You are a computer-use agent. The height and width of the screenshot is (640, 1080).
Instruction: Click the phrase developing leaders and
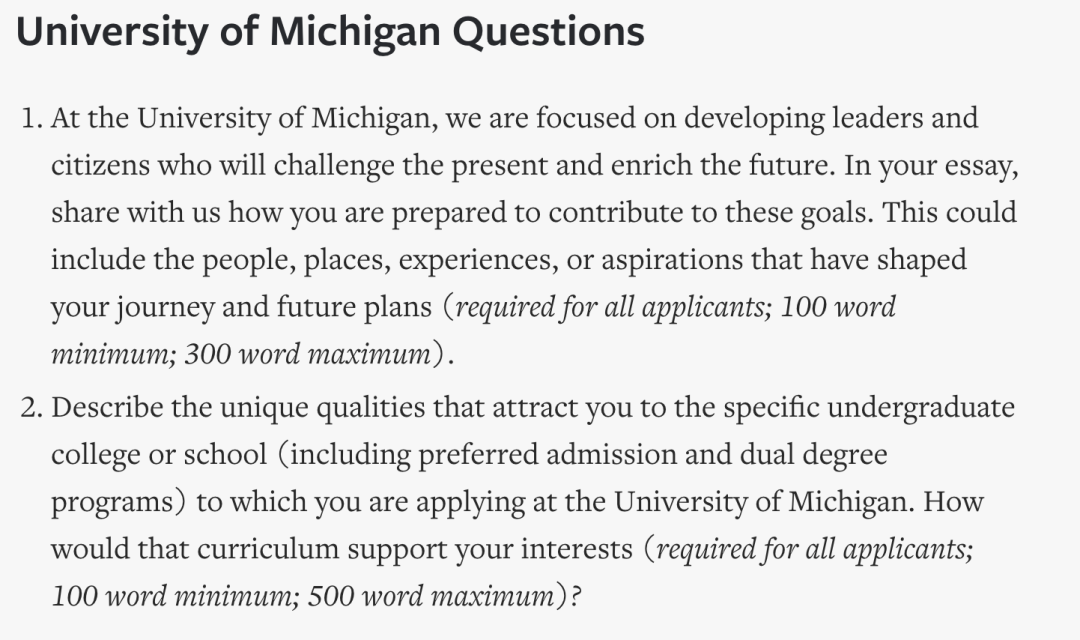pyautogui.click(x=831, y=118)
